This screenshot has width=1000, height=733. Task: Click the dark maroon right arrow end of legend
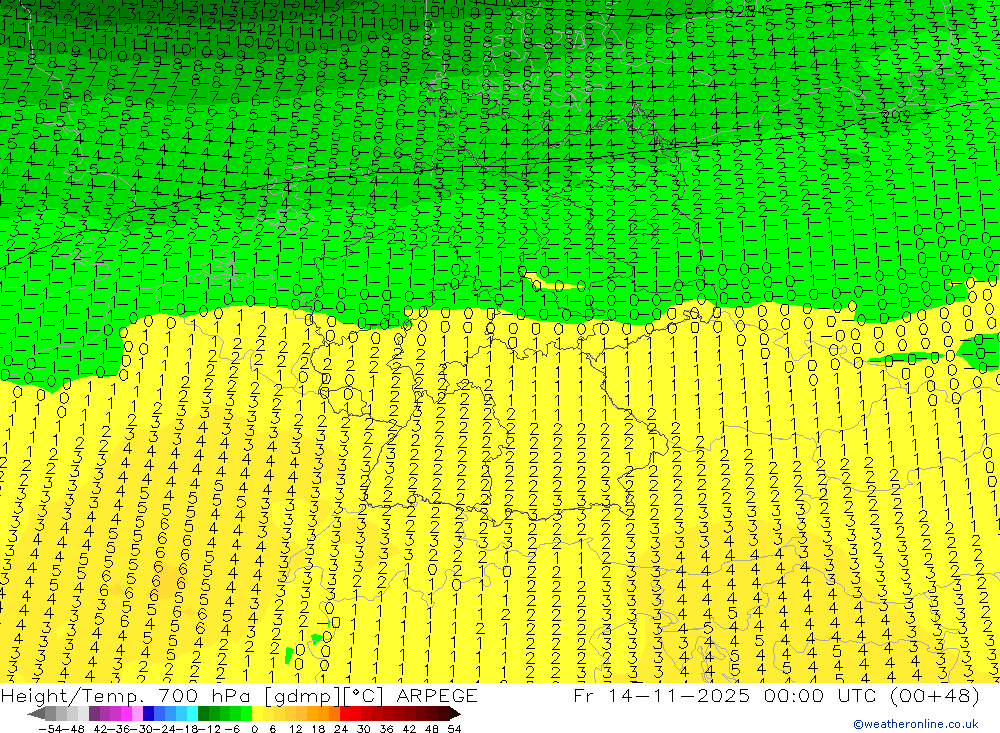coord(455,713)
